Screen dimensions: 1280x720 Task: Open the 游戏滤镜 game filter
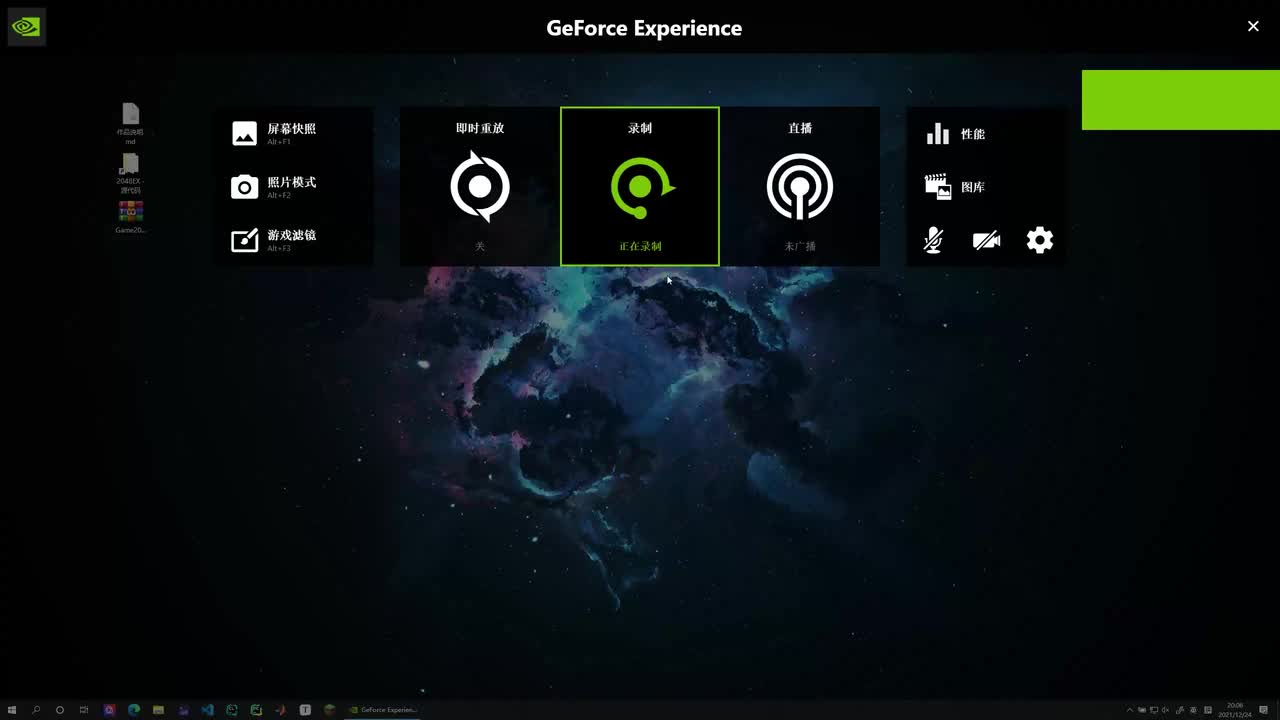point(274,240)
